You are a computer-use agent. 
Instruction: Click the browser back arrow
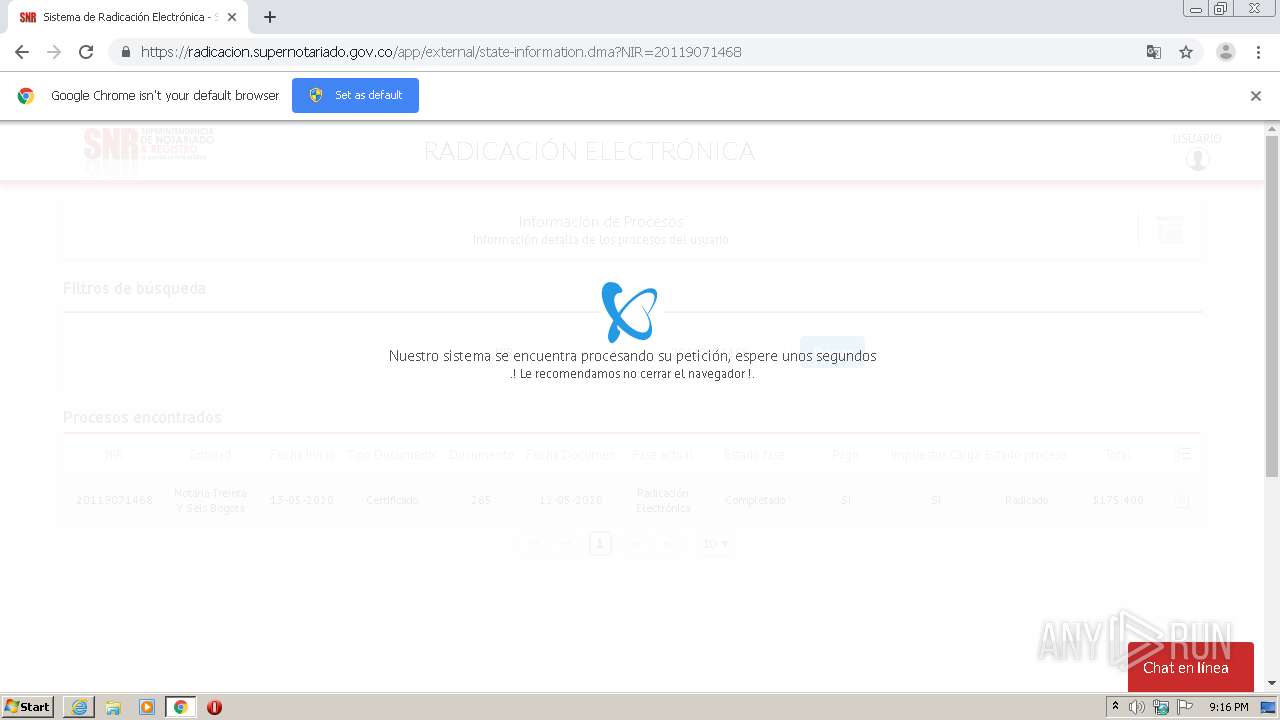tap(22, 52)
